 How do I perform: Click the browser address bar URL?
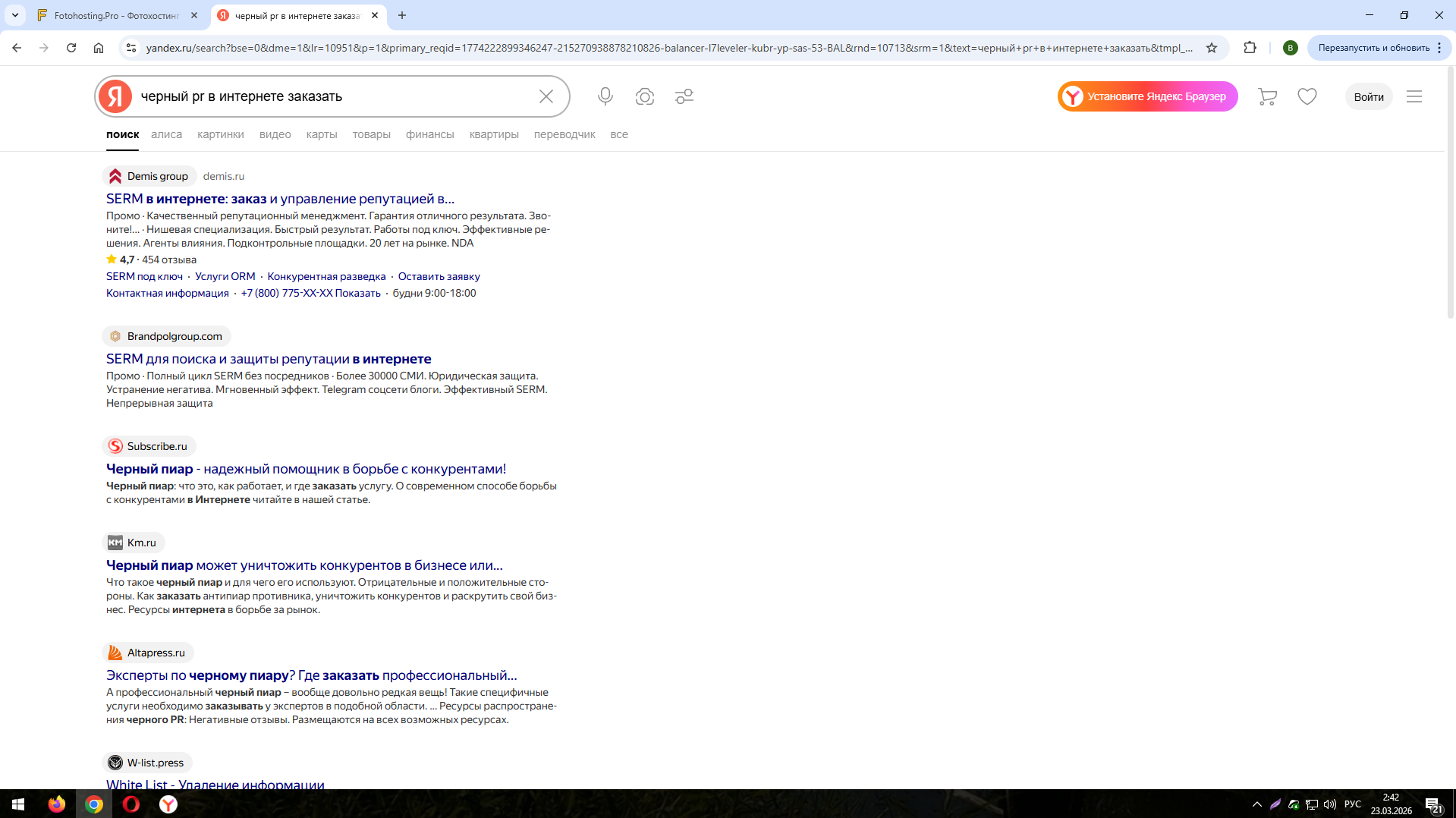click(x=669, y=48)
